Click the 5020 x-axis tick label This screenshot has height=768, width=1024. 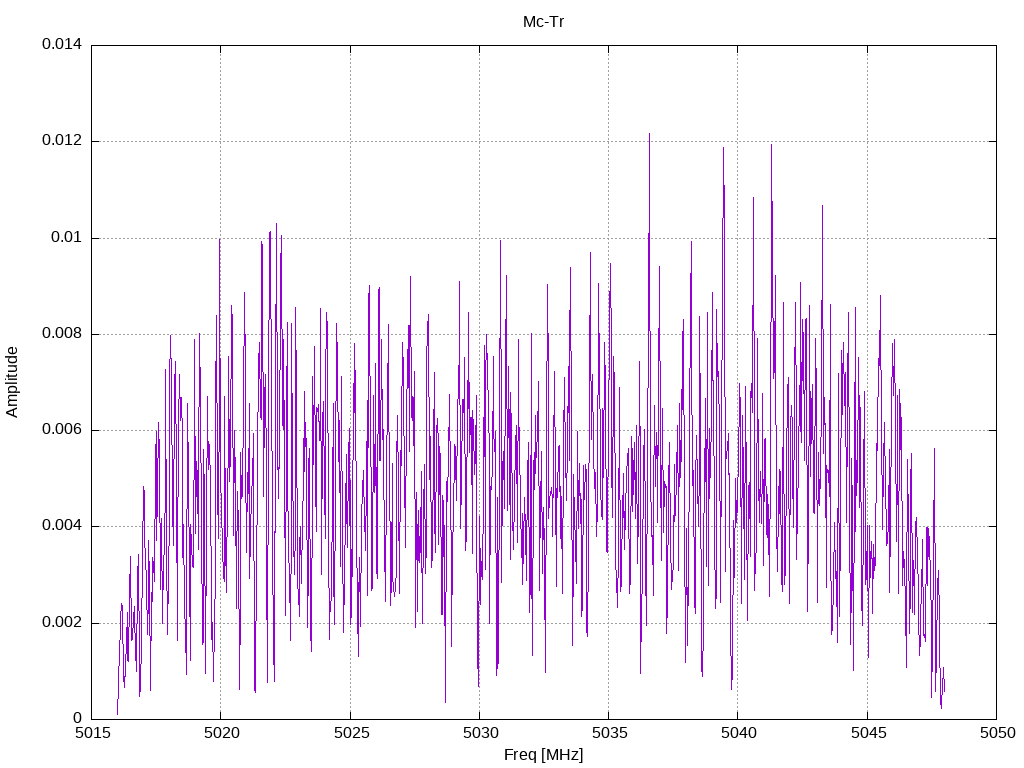pos(221,733)
